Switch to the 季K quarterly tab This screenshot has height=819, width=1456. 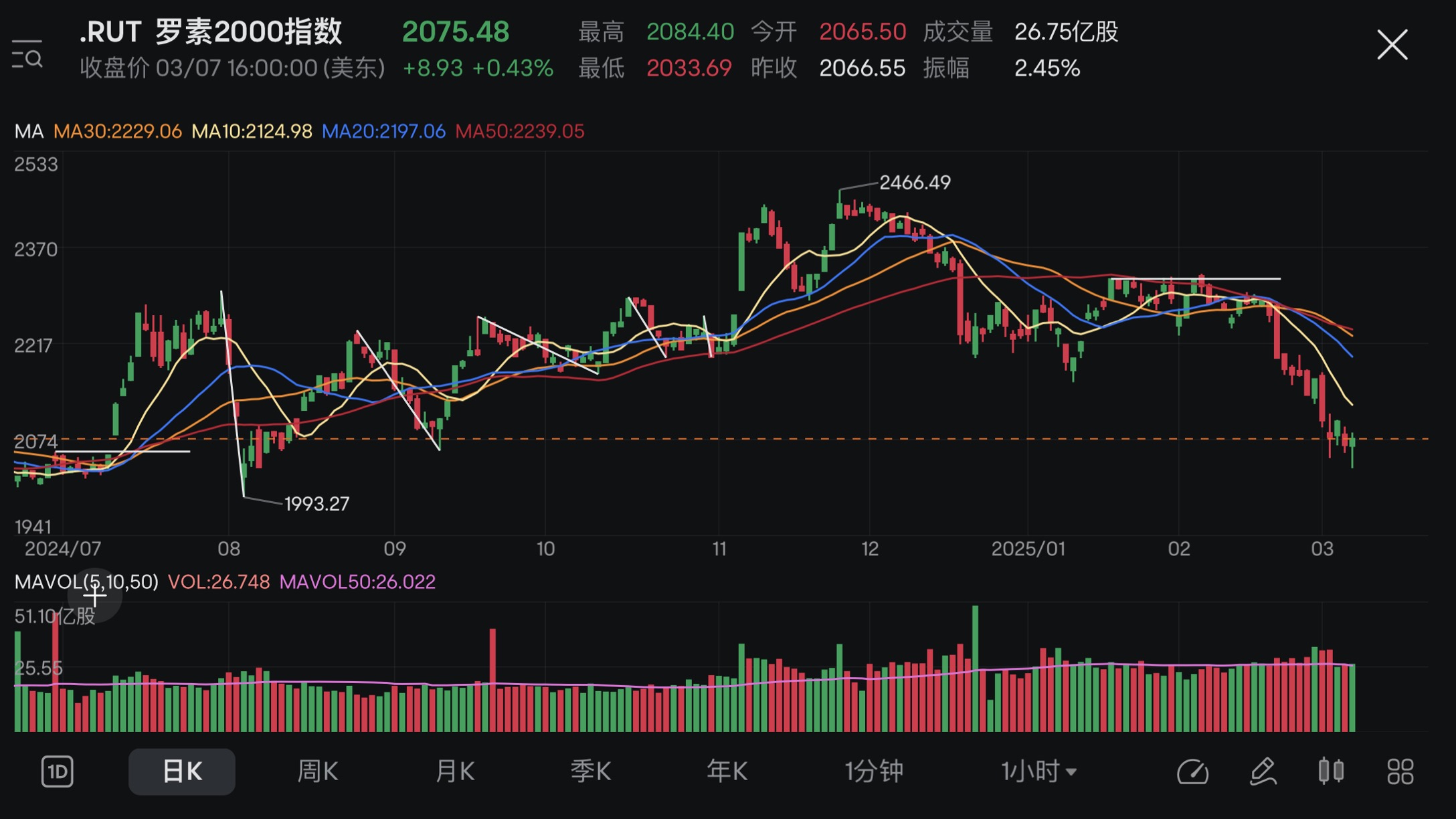(591, 771)
